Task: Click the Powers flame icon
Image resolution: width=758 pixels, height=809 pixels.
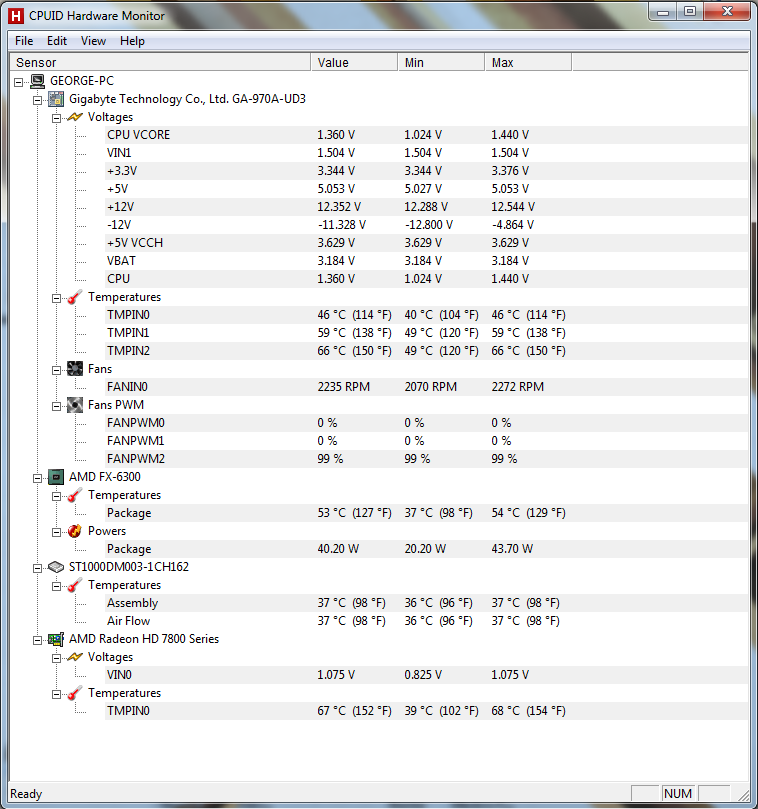Action: pos(75,531)
